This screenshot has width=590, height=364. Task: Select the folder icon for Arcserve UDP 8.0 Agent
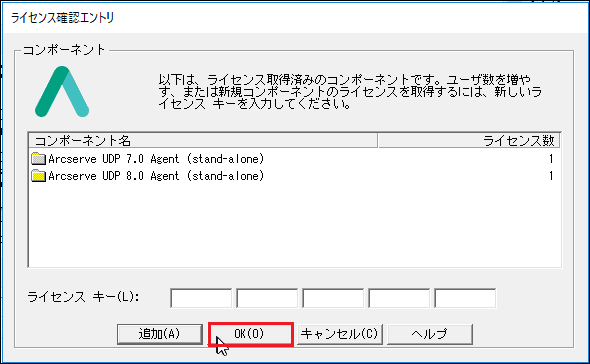[38, 176]
